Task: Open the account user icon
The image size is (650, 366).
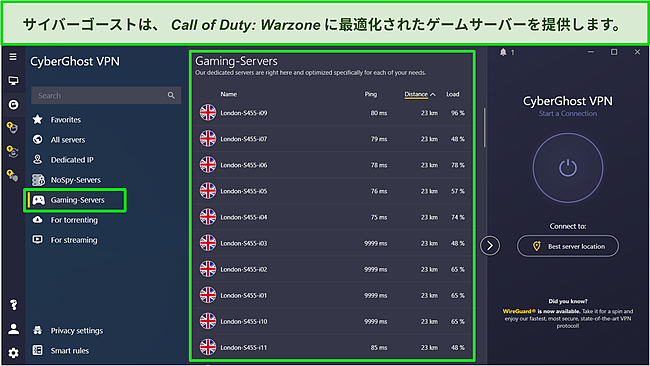Action: (x=13, y=329)
